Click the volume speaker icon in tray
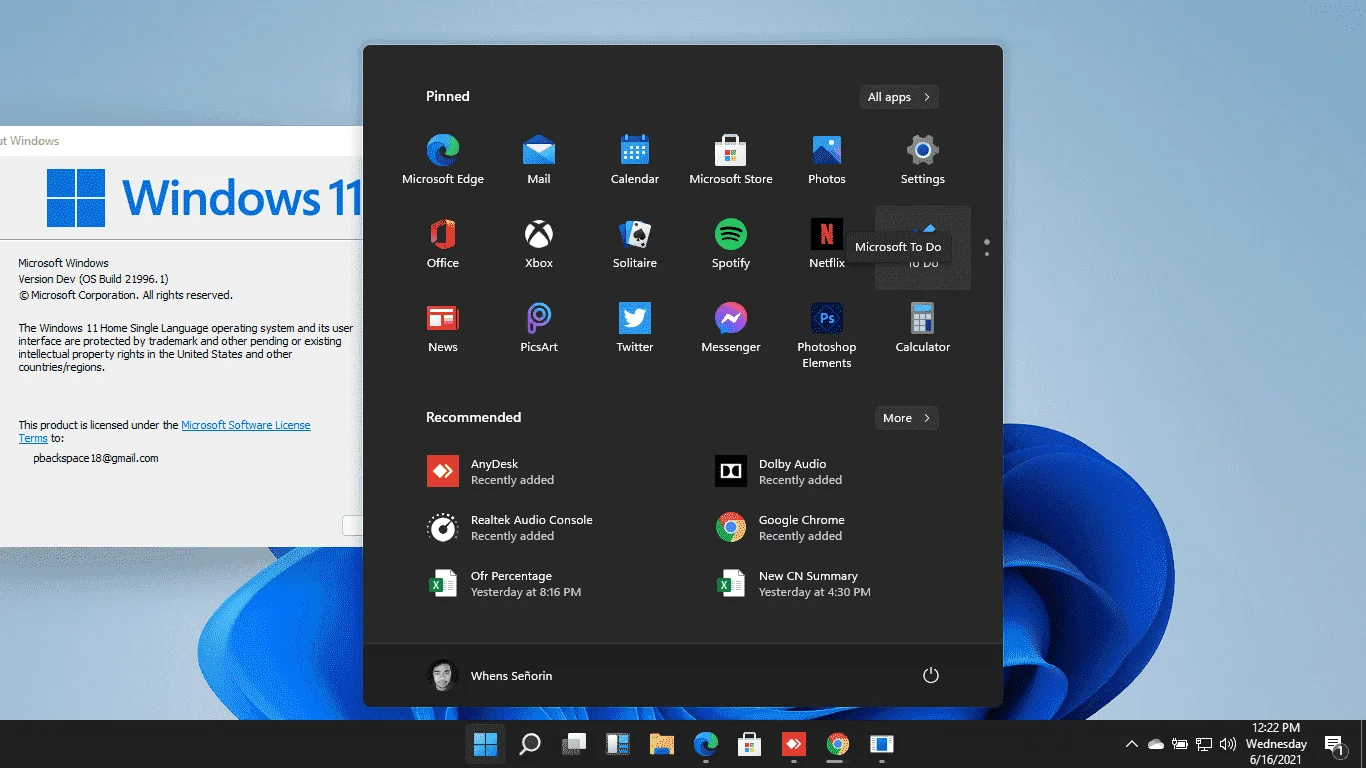This screenshot has height=768, width=1366. tap(1228, 744)
